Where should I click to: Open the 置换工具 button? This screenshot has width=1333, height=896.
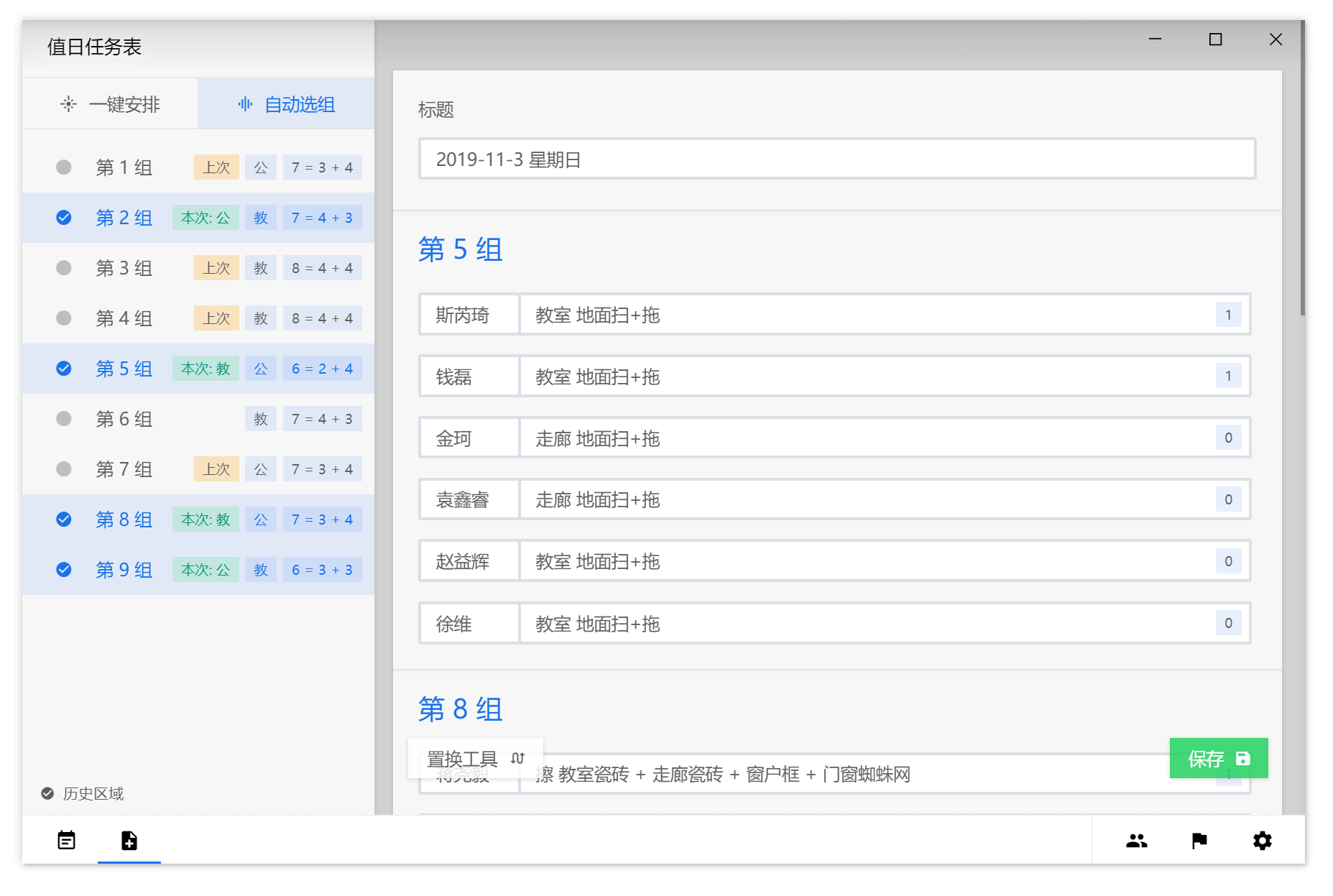coord(476,758)
